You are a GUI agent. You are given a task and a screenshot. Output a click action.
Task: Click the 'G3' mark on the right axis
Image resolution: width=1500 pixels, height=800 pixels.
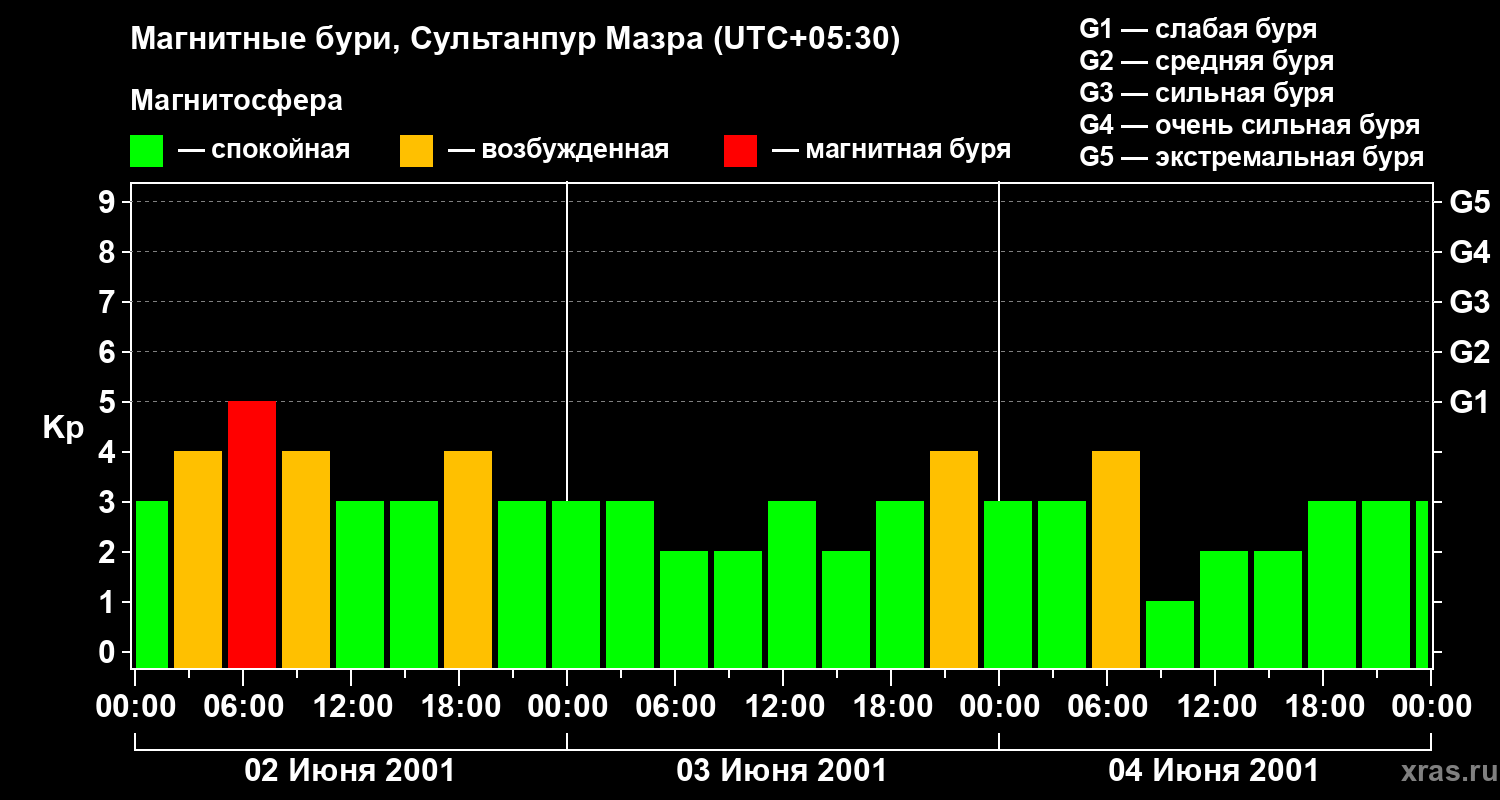tap(1470, 302)
